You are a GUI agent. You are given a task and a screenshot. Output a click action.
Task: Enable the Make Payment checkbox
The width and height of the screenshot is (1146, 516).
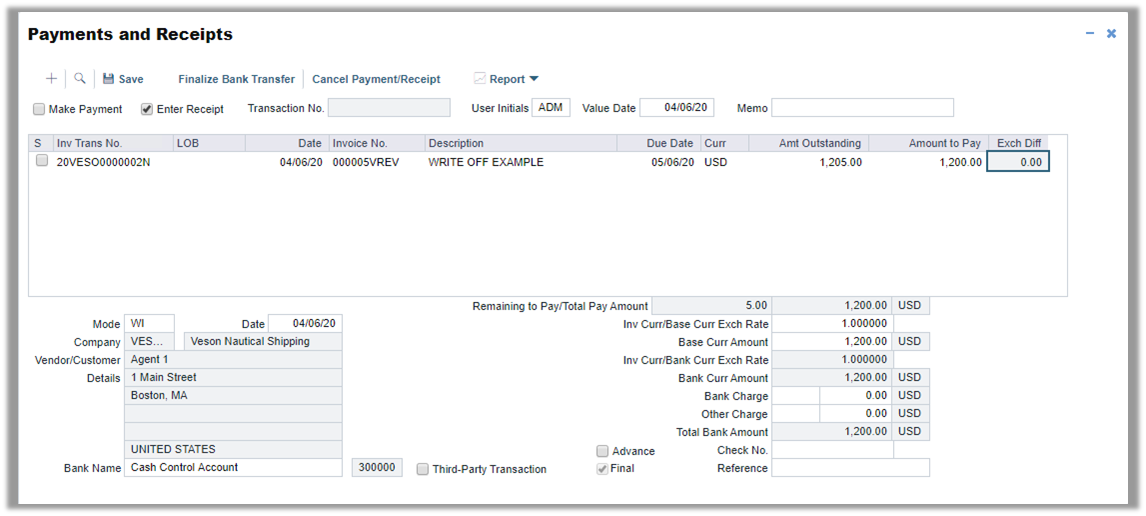[x=39, y=109]
